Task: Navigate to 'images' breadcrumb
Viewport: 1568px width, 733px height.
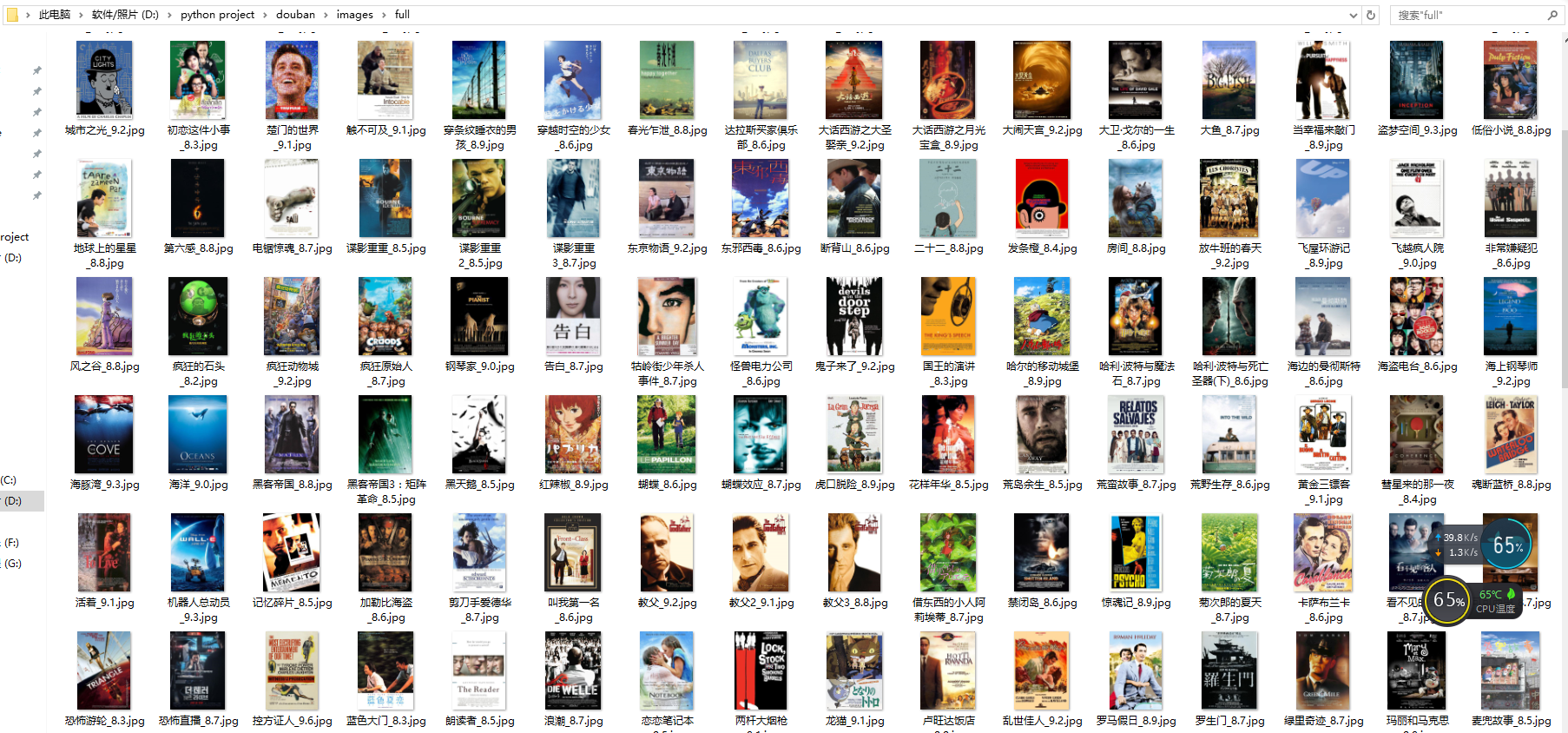Action: pos(354,15)
